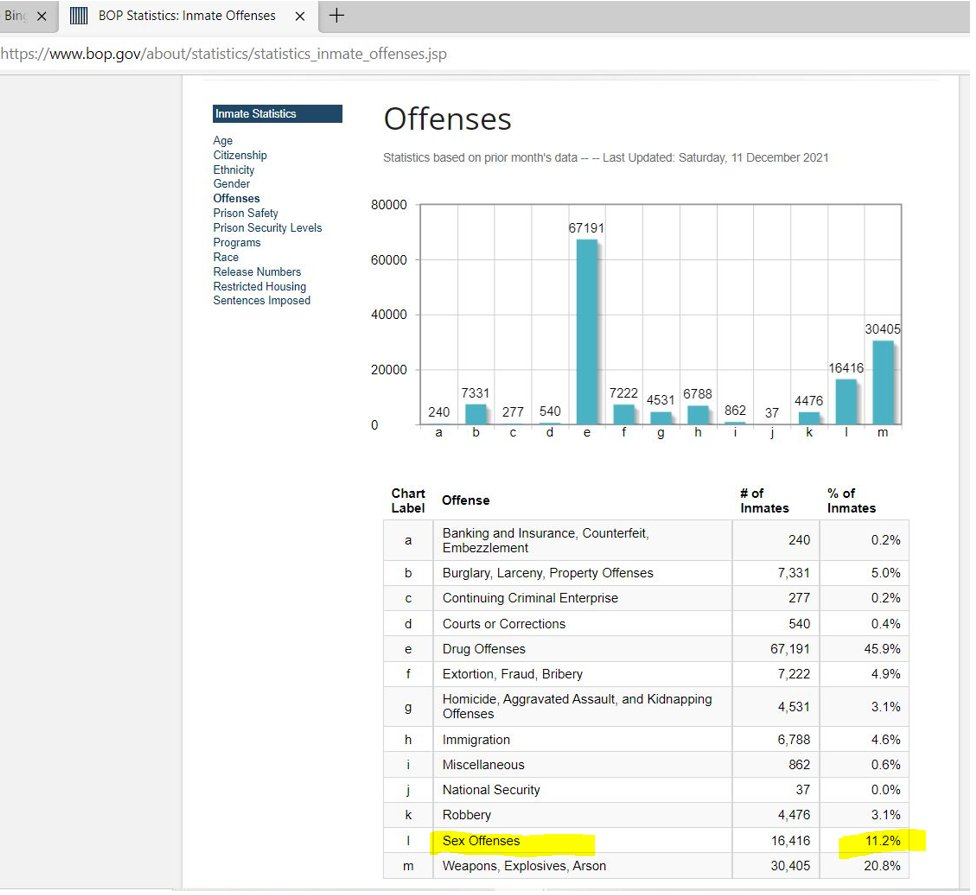
Task: Open Gender statistics link
Action: (x=231, y=184)
